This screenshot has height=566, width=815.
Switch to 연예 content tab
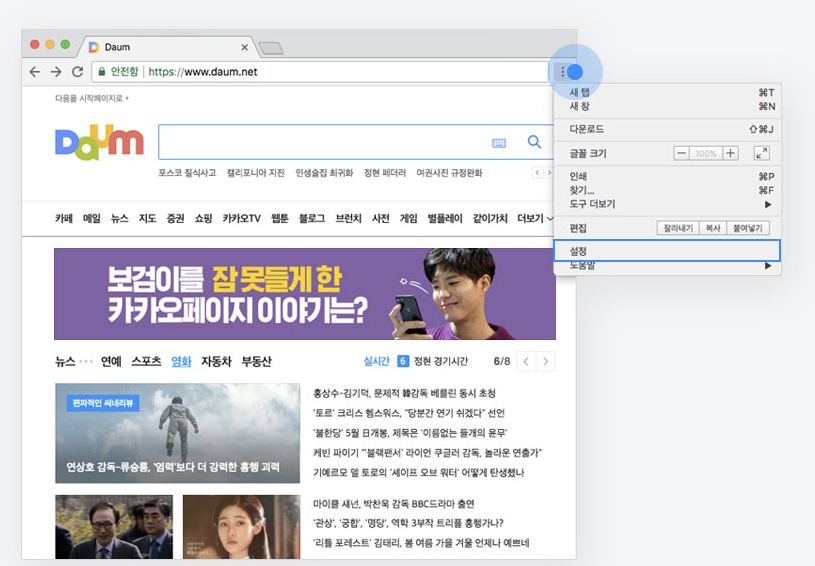111,361
